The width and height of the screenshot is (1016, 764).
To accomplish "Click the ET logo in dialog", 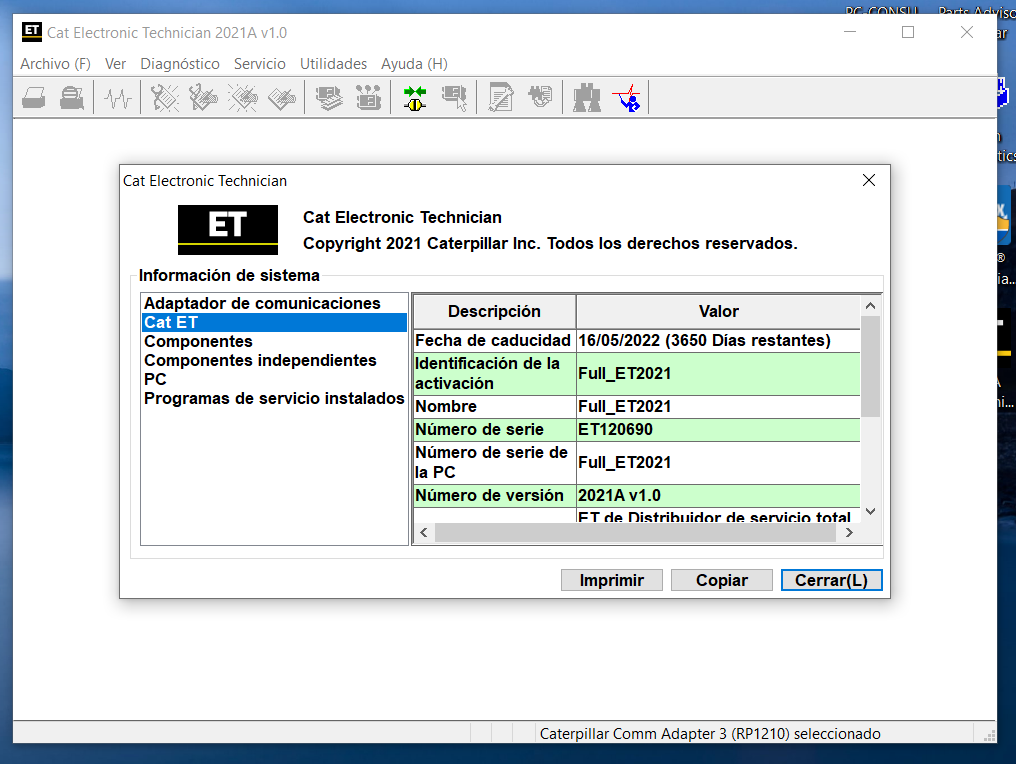I will tap(228, 229).
